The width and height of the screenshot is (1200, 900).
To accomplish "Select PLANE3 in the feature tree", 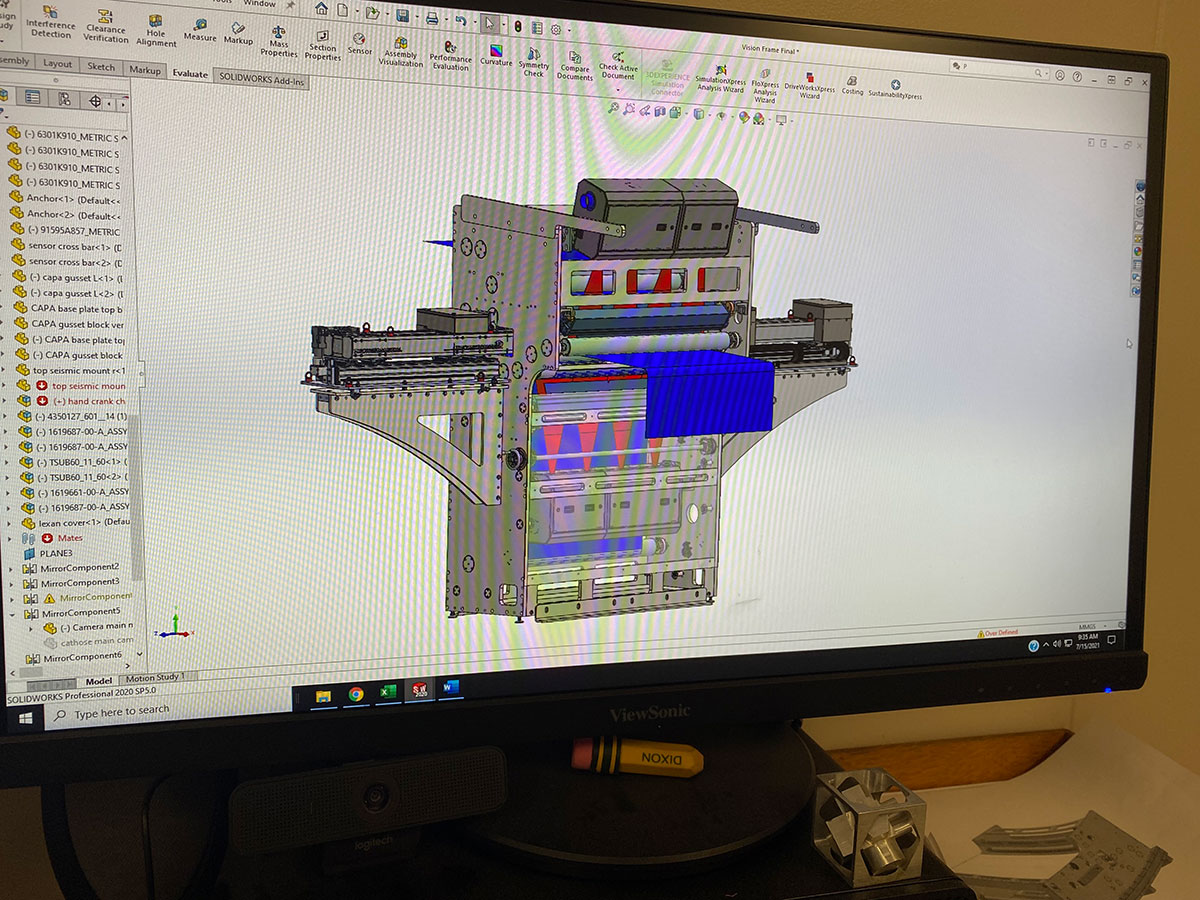I will pos(54,553).
